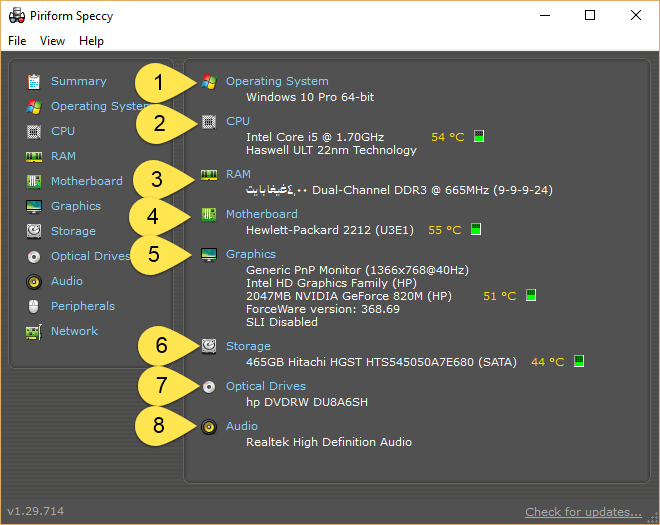The width and height of the screenshot is (660, 525).
Task: Select Summary in the sidebar
Action: tap(79, 81)
